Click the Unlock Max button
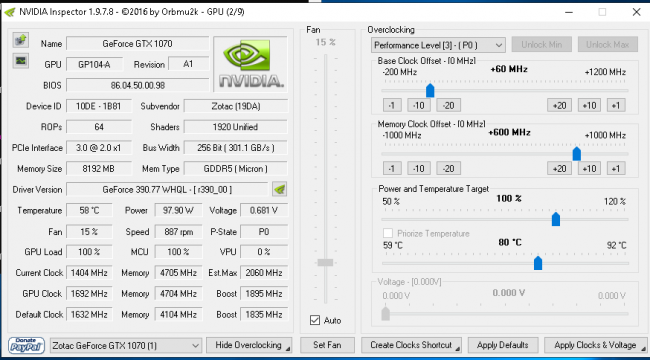The image size is (650, 360). 608,44
